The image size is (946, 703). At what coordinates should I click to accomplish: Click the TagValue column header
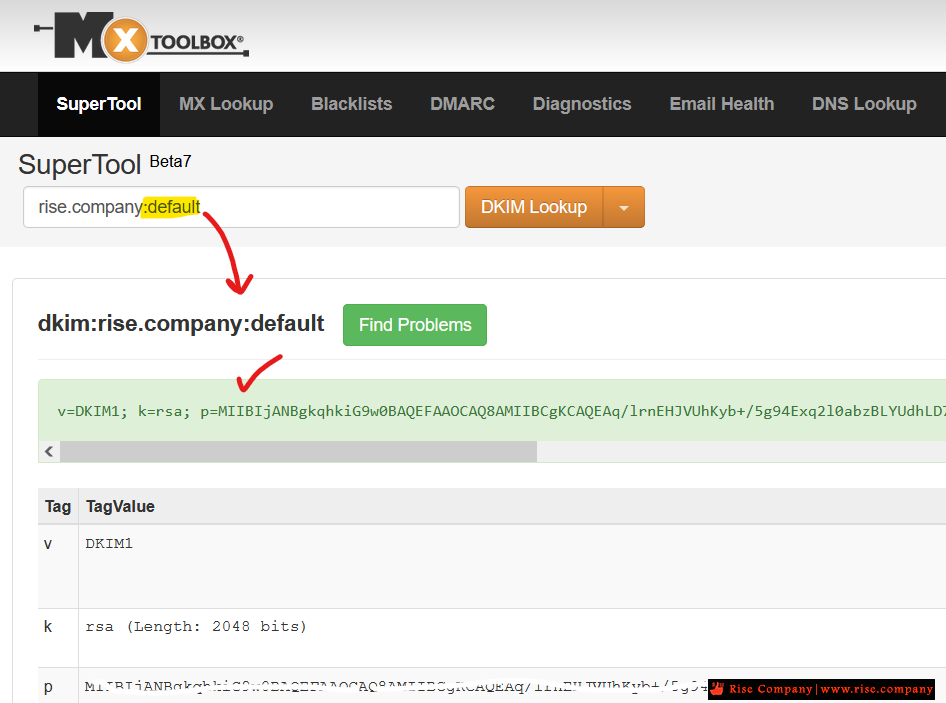click(x=120, y=506)
